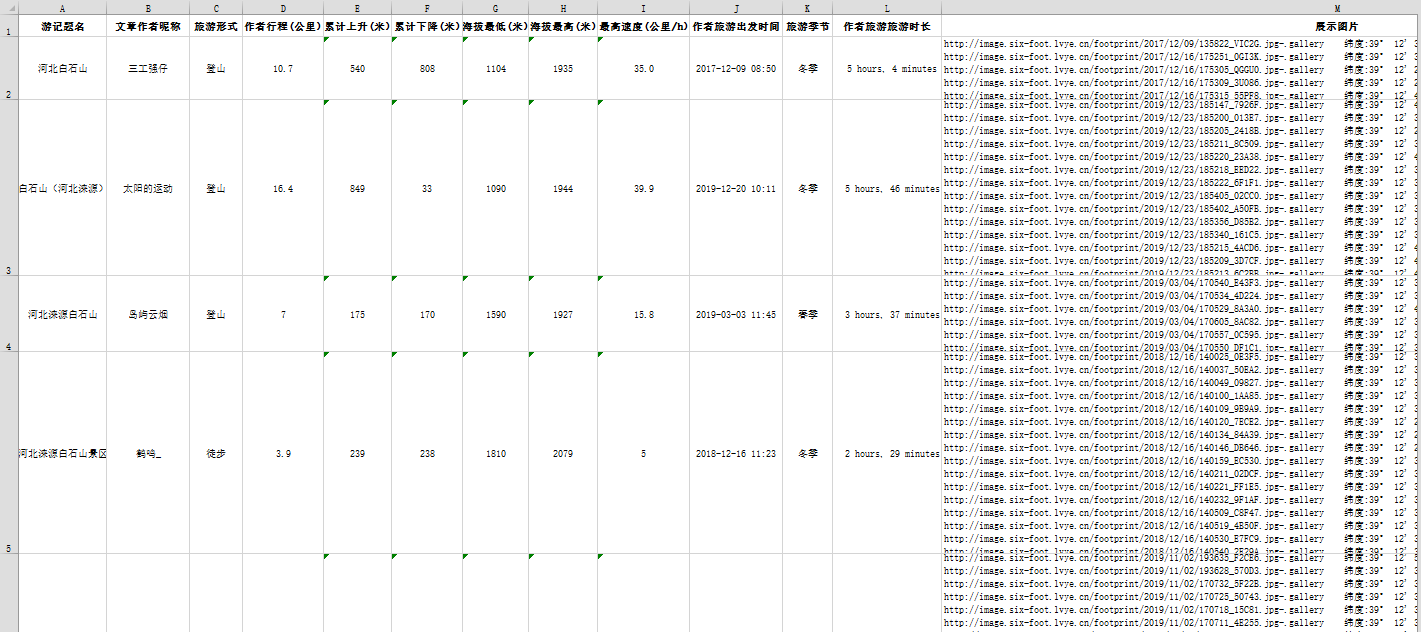
Task: Select the cell 河北涞源白石山
Action: 62,314
